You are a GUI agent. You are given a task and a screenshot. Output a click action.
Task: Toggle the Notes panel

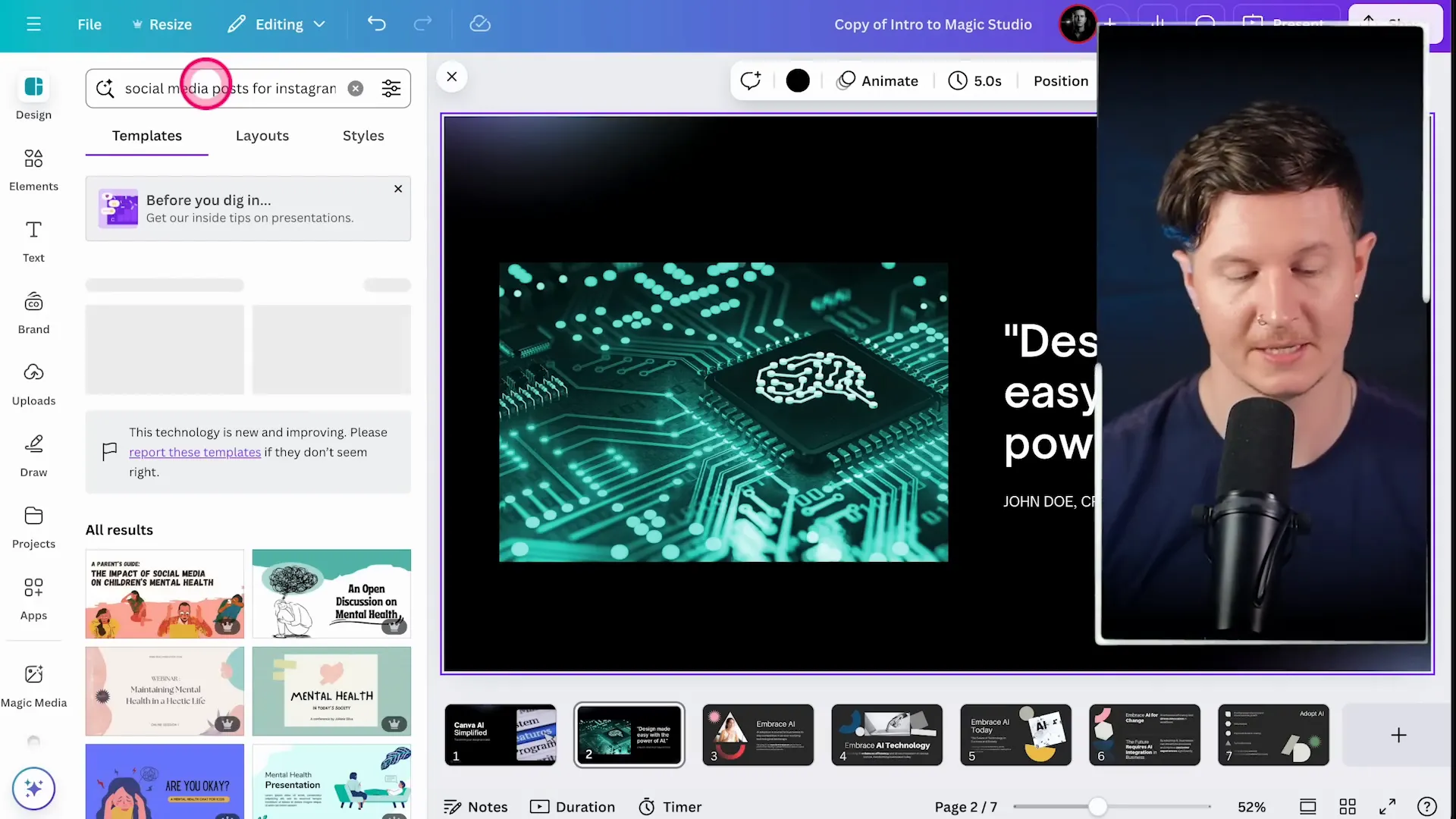coord(475,807)
